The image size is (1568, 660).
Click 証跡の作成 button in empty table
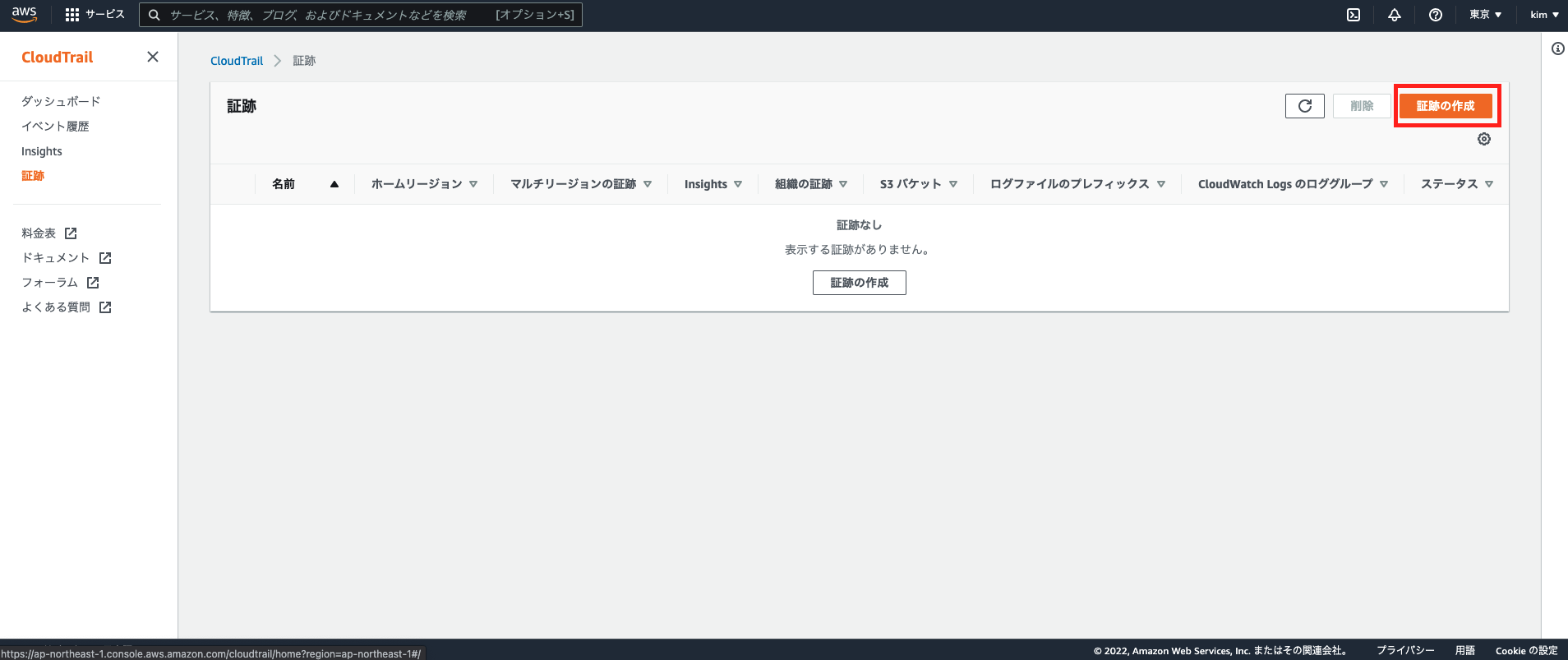860,283
